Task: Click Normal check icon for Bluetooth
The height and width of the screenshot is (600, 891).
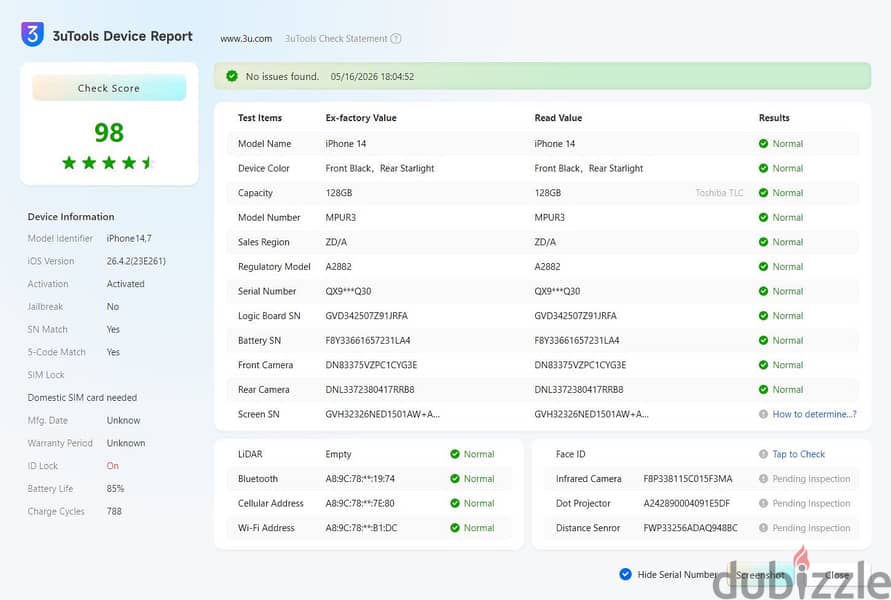Action: pyautogui.click(x=455, y=478)
